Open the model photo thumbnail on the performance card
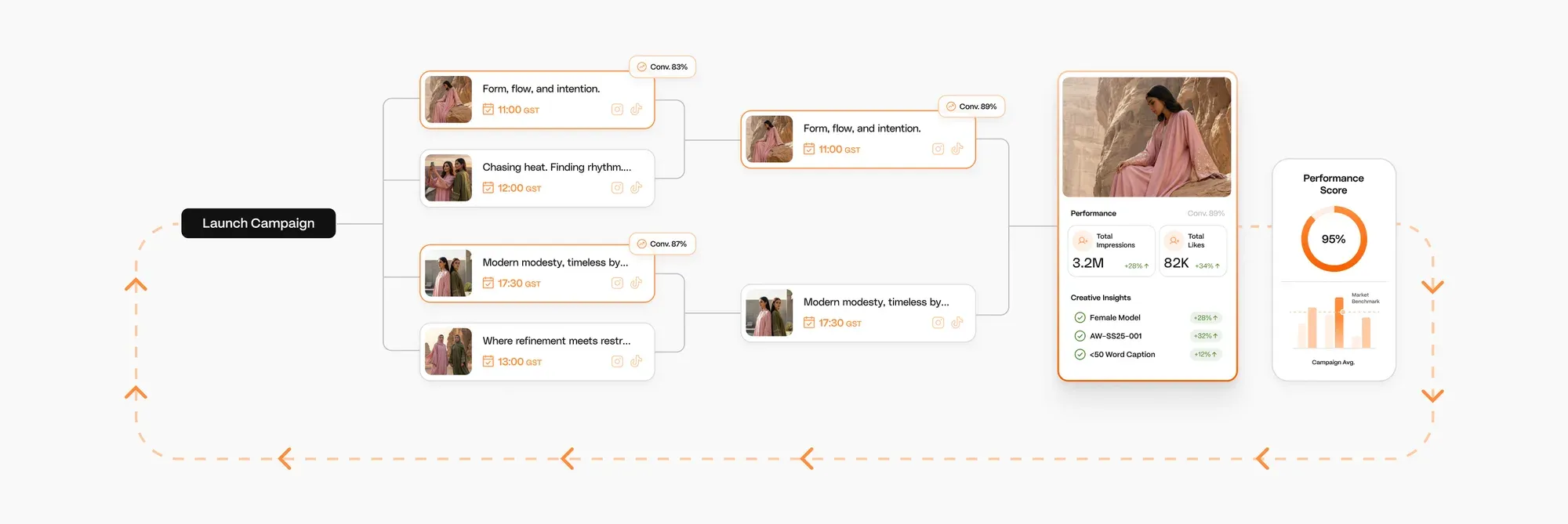This screenshot has width=1568, height=524. click(x=1146, y=137)
